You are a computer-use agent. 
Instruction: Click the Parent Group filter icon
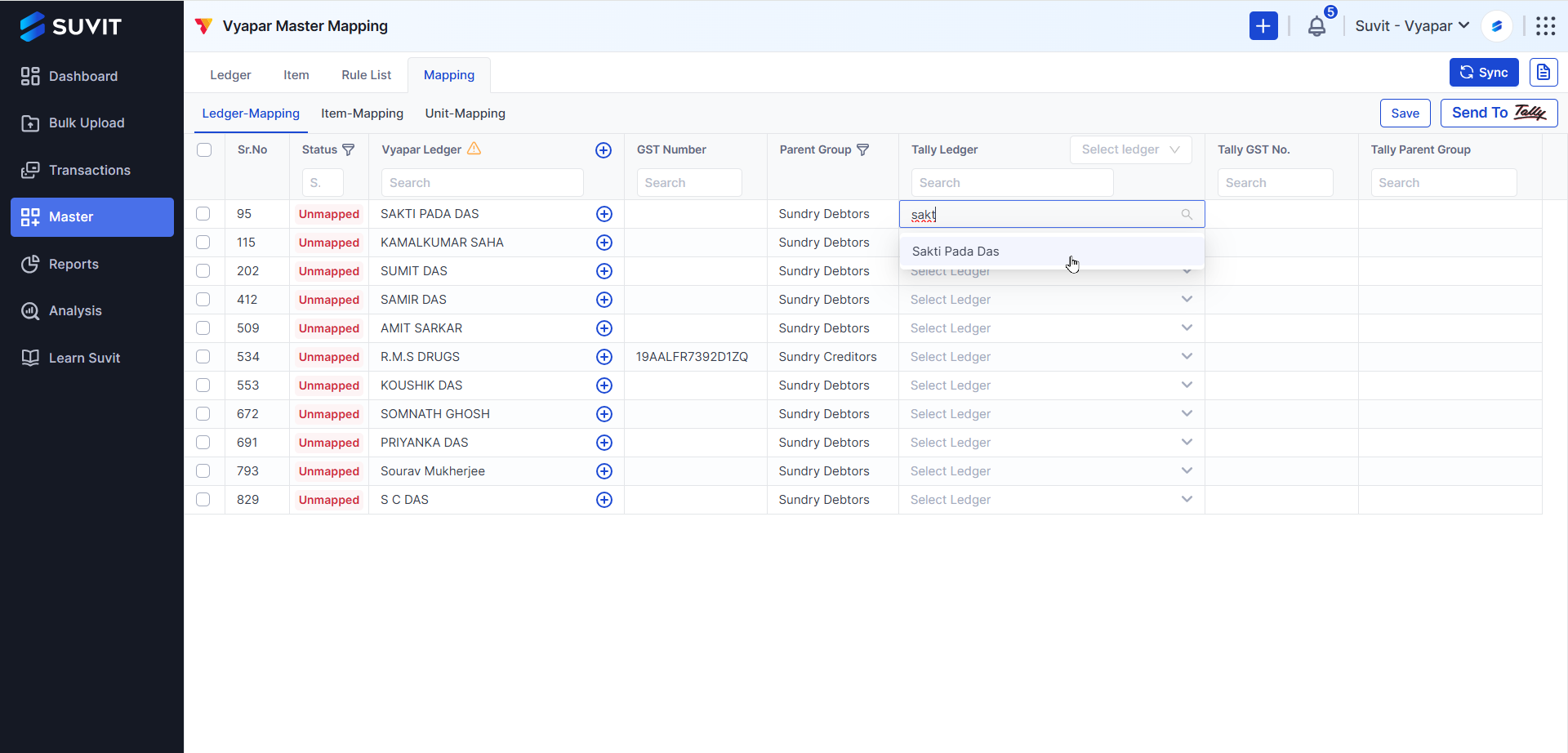862,149
